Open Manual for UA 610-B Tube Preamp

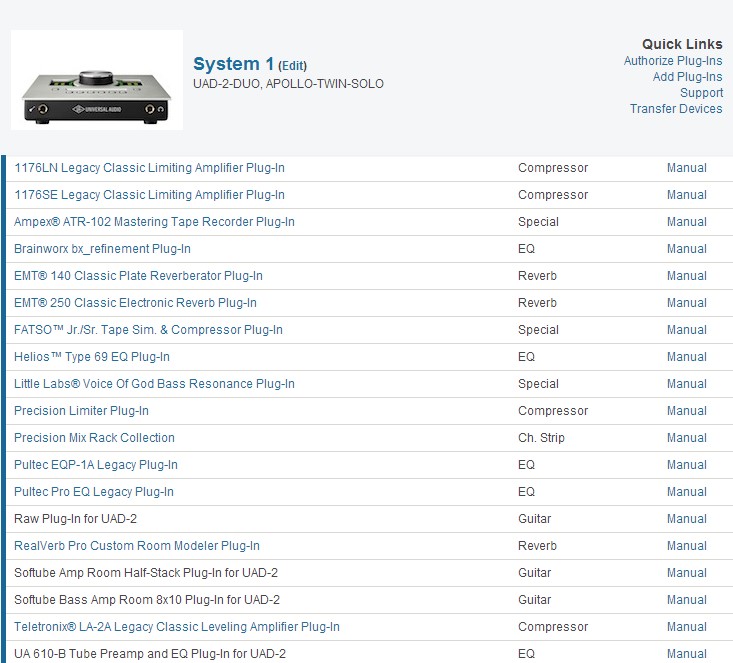coord(687,654)
